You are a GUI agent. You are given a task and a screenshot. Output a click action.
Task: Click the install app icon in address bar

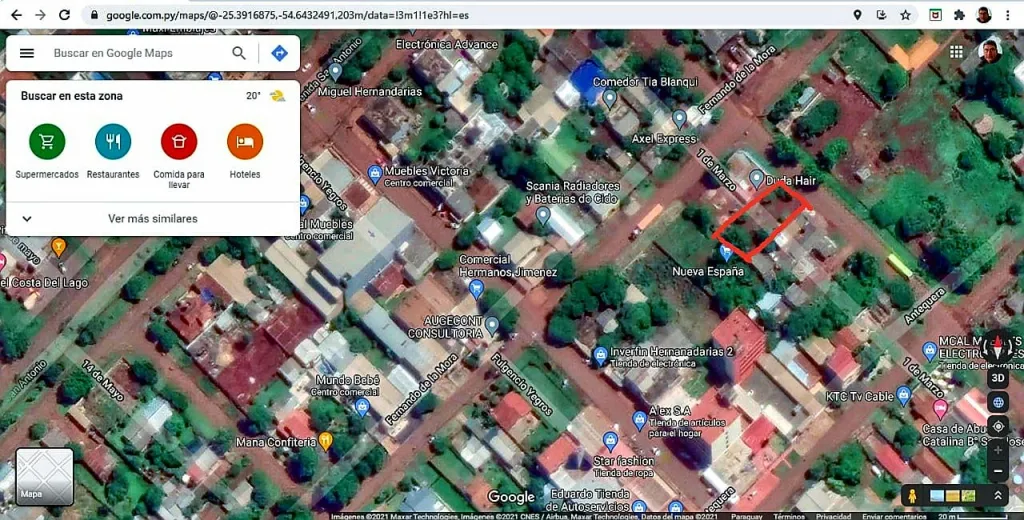[882, 15]
